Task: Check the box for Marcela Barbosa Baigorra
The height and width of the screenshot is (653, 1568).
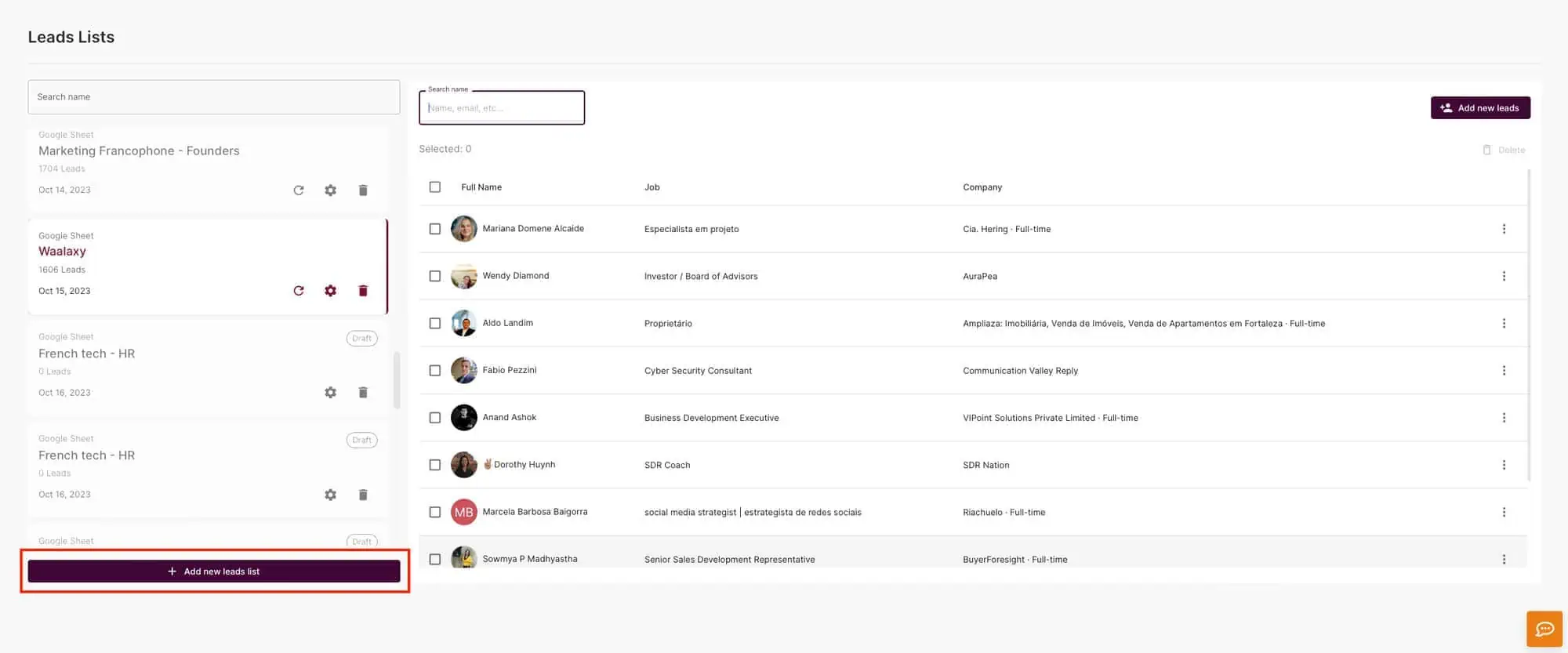Action: 435,512
